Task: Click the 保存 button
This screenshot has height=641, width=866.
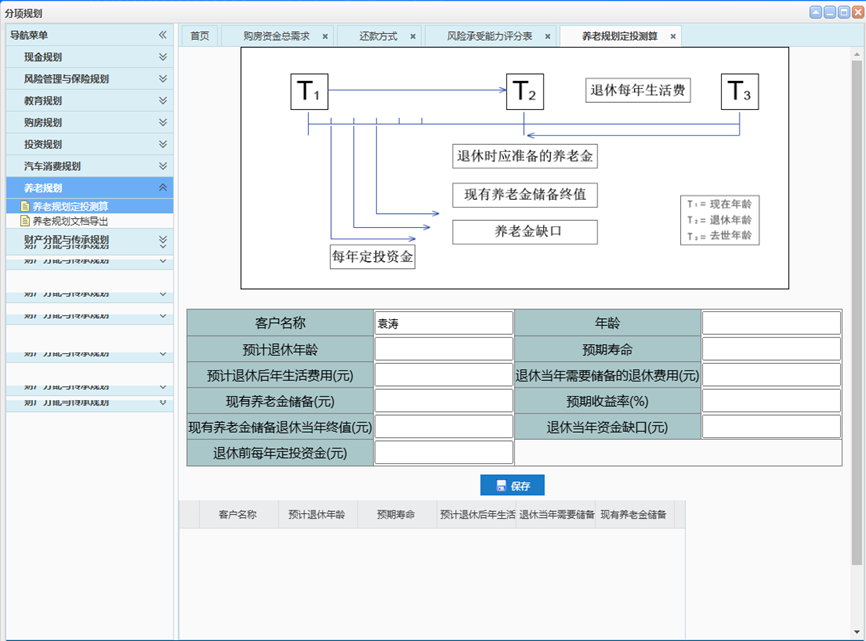Action: pos(512,486)
